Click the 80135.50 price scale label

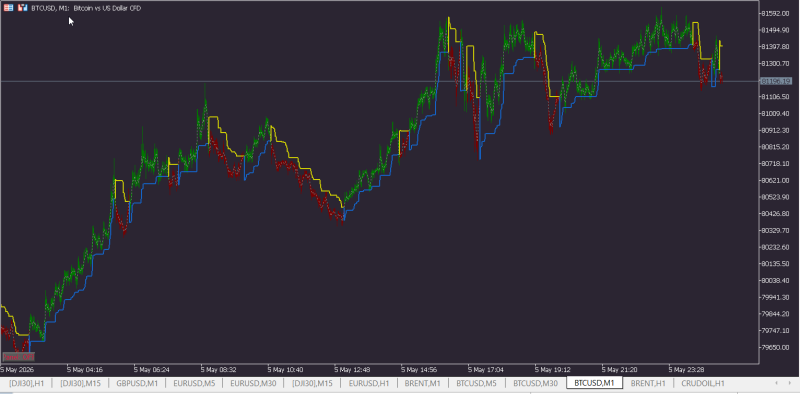click(x=776, y=263)
